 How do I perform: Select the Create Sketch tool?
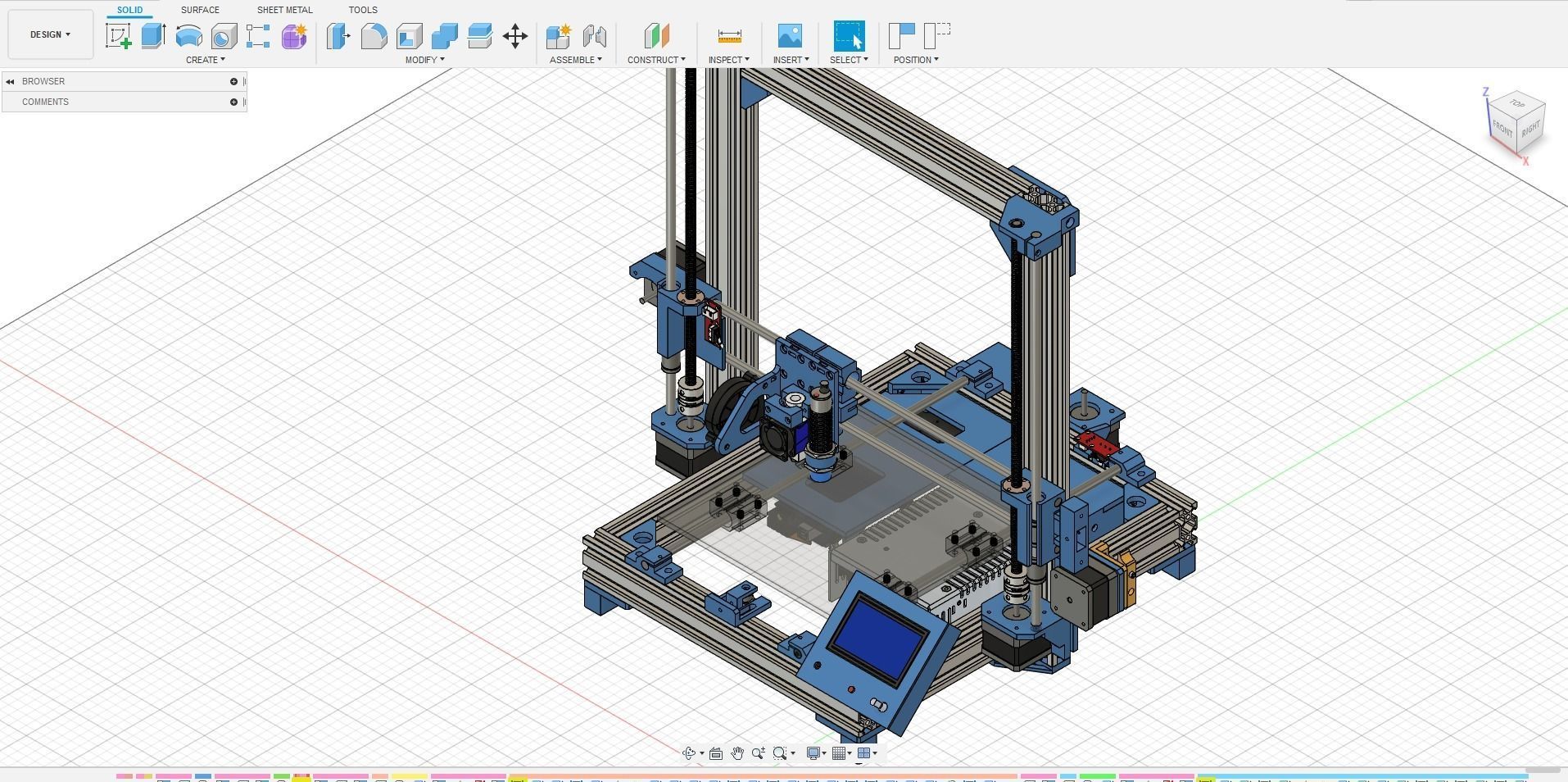pyautogui.click(x=118, y=36)
